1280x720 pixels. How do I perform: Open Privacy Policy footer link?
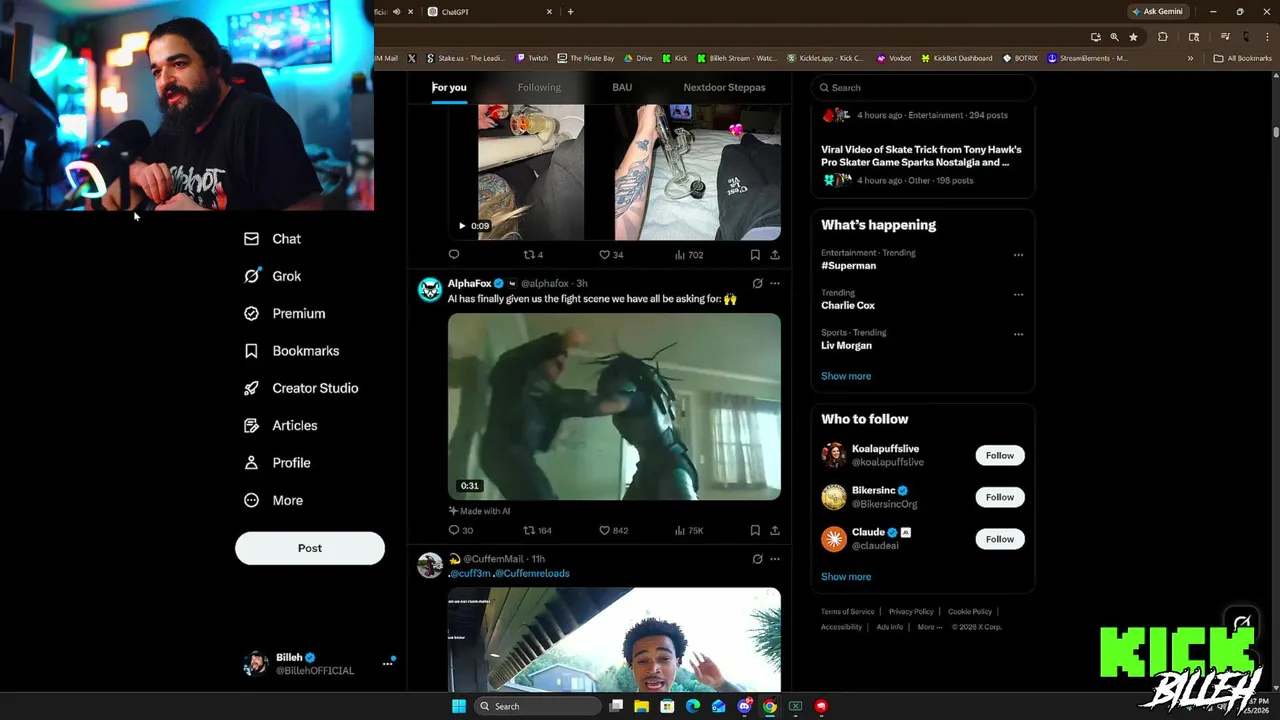coord(911,612)
